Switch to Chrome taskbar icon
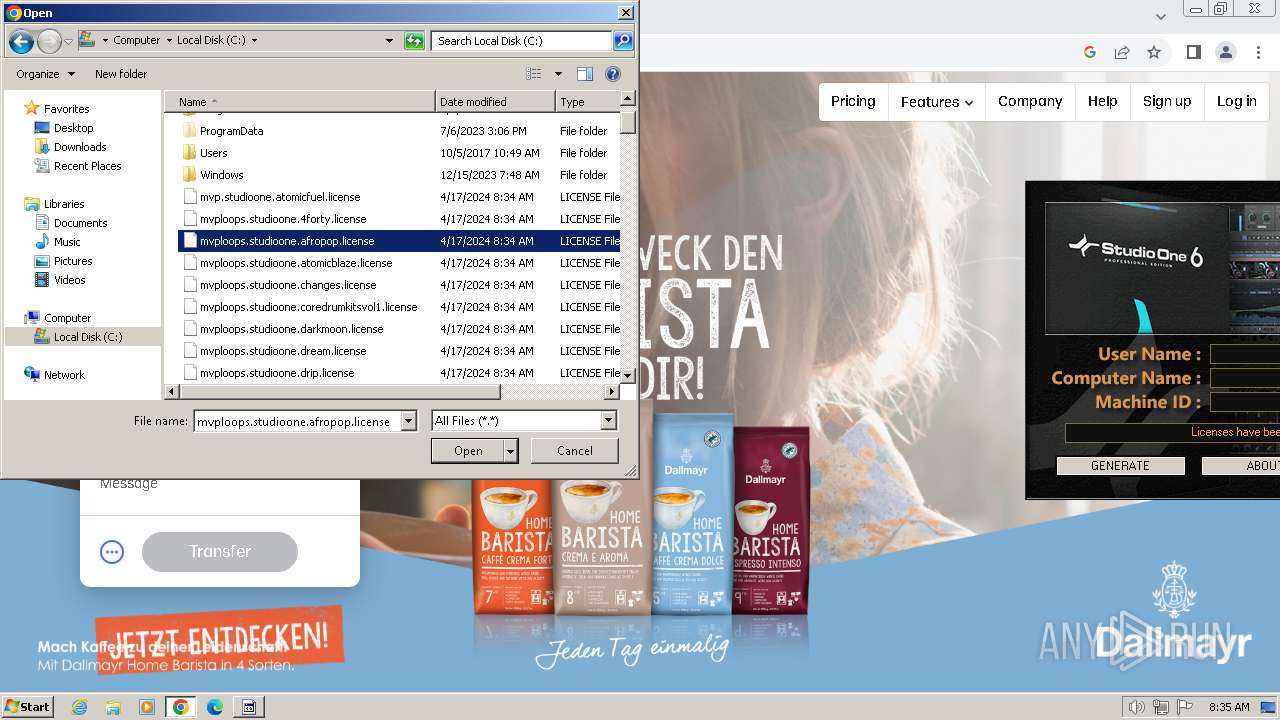Image resolution: width=1280 pixels, height=720 pixels. click(181, 707)
